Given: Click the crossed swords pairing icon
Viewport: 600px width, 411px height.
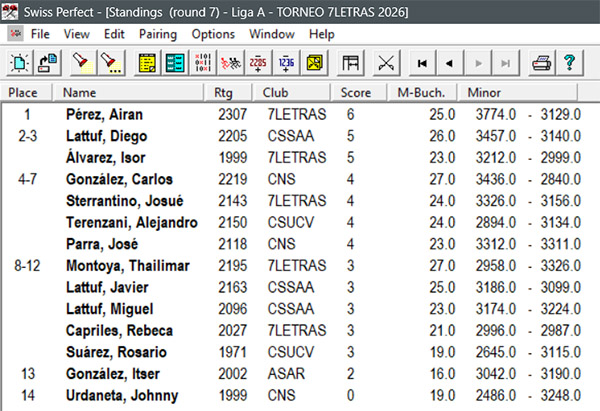Looking at the screenshot, I should [x=385, y=63].
